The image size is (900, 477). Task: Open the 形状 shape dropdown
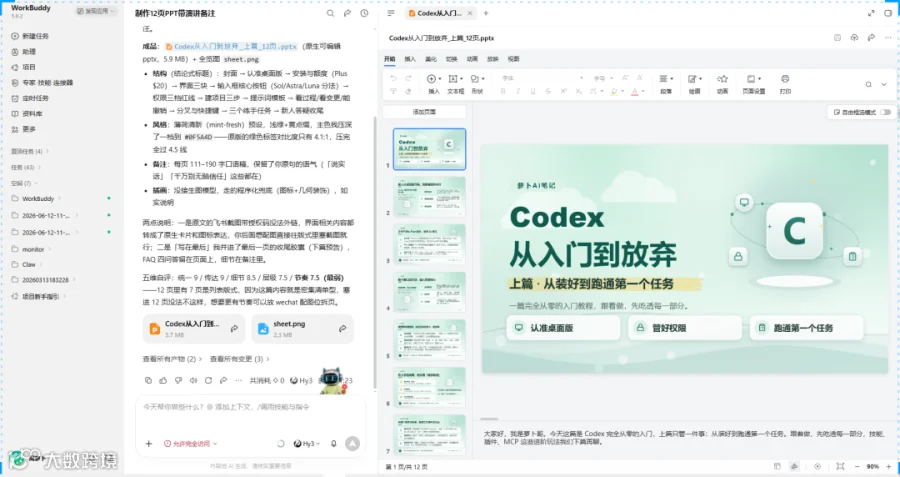(477, 84)
